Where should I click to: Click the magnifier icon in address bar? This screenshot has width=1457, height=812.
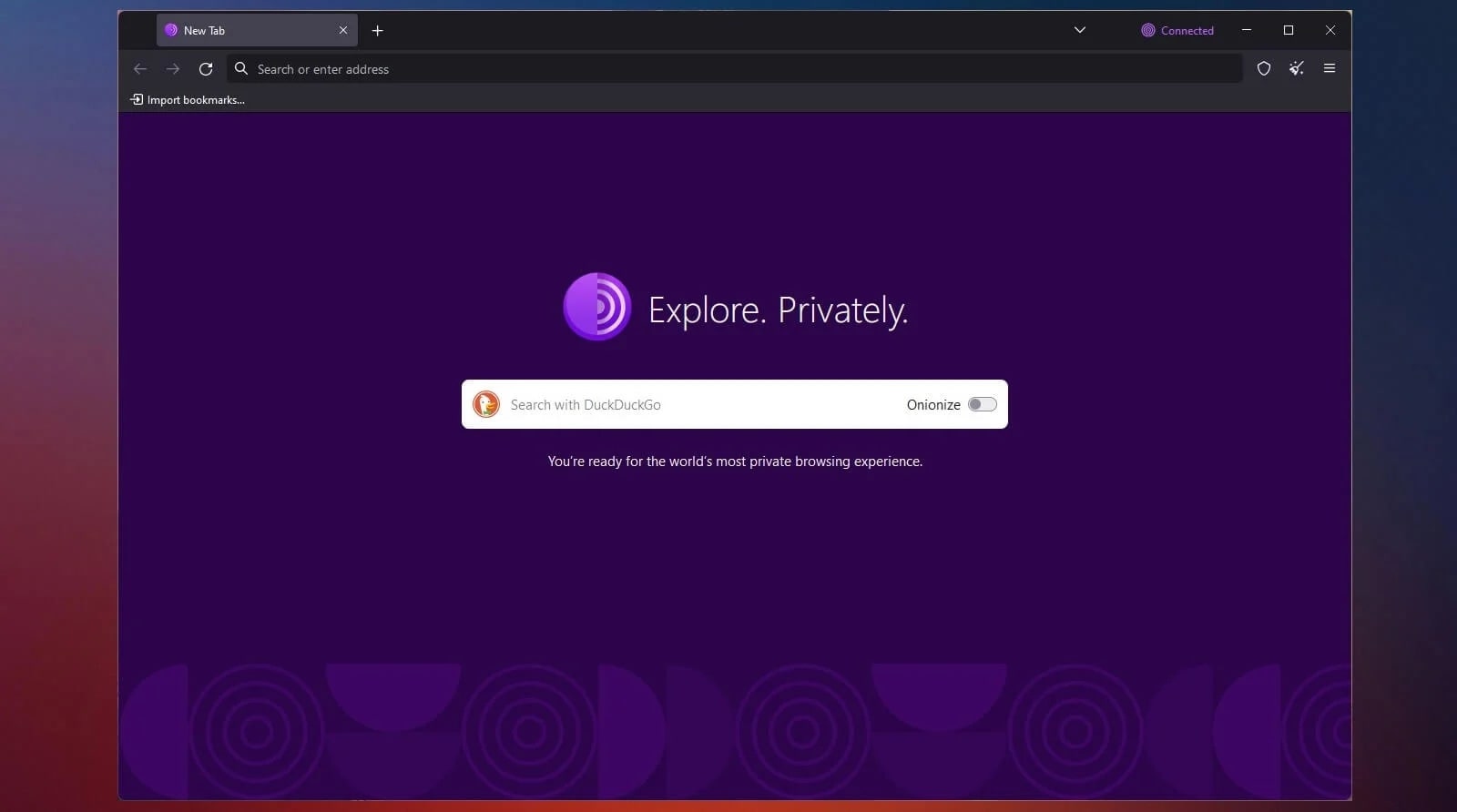[241, 69]
